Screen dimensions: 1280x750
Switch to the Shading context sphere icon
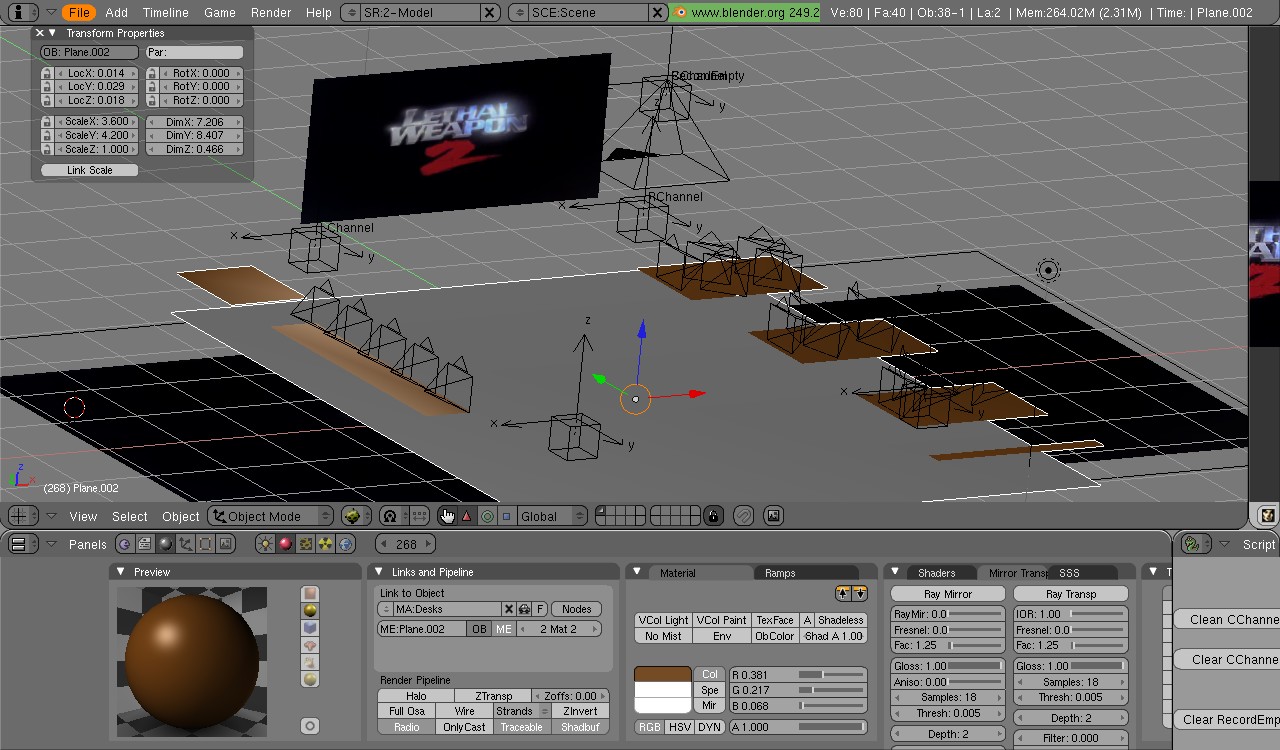pos(165,544)
